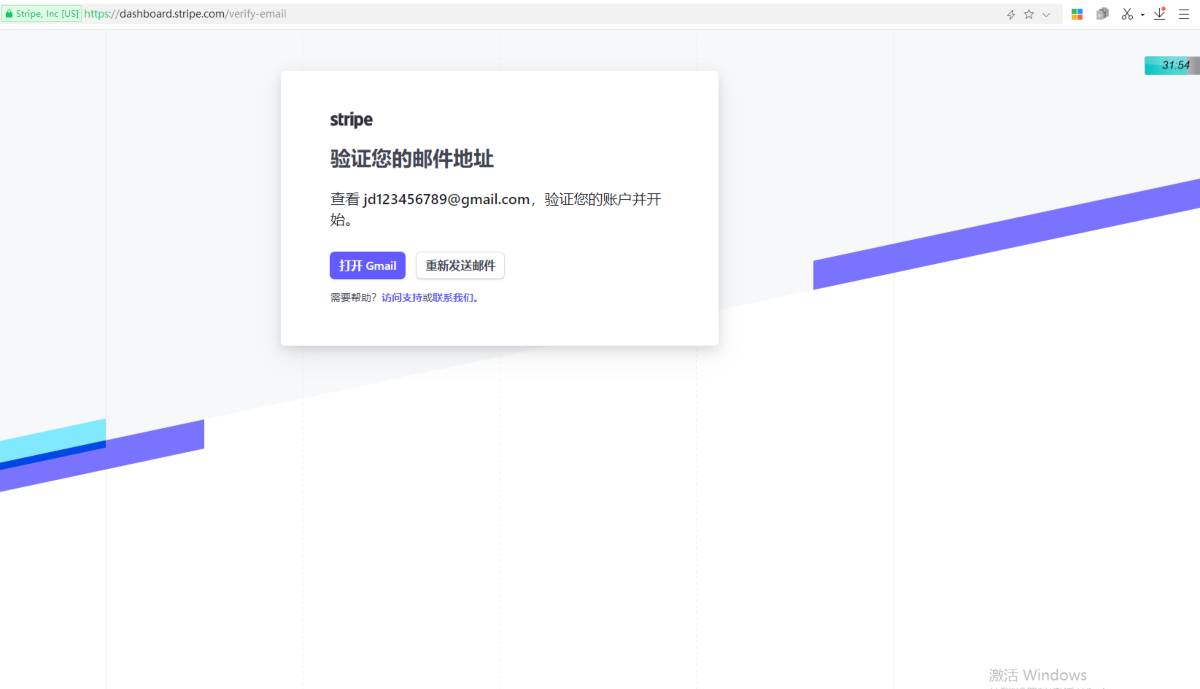Click the 重新发送邮件 resend button
Image resolution: width=1200 pixels, height=689 pixels.
coord(461,265)
